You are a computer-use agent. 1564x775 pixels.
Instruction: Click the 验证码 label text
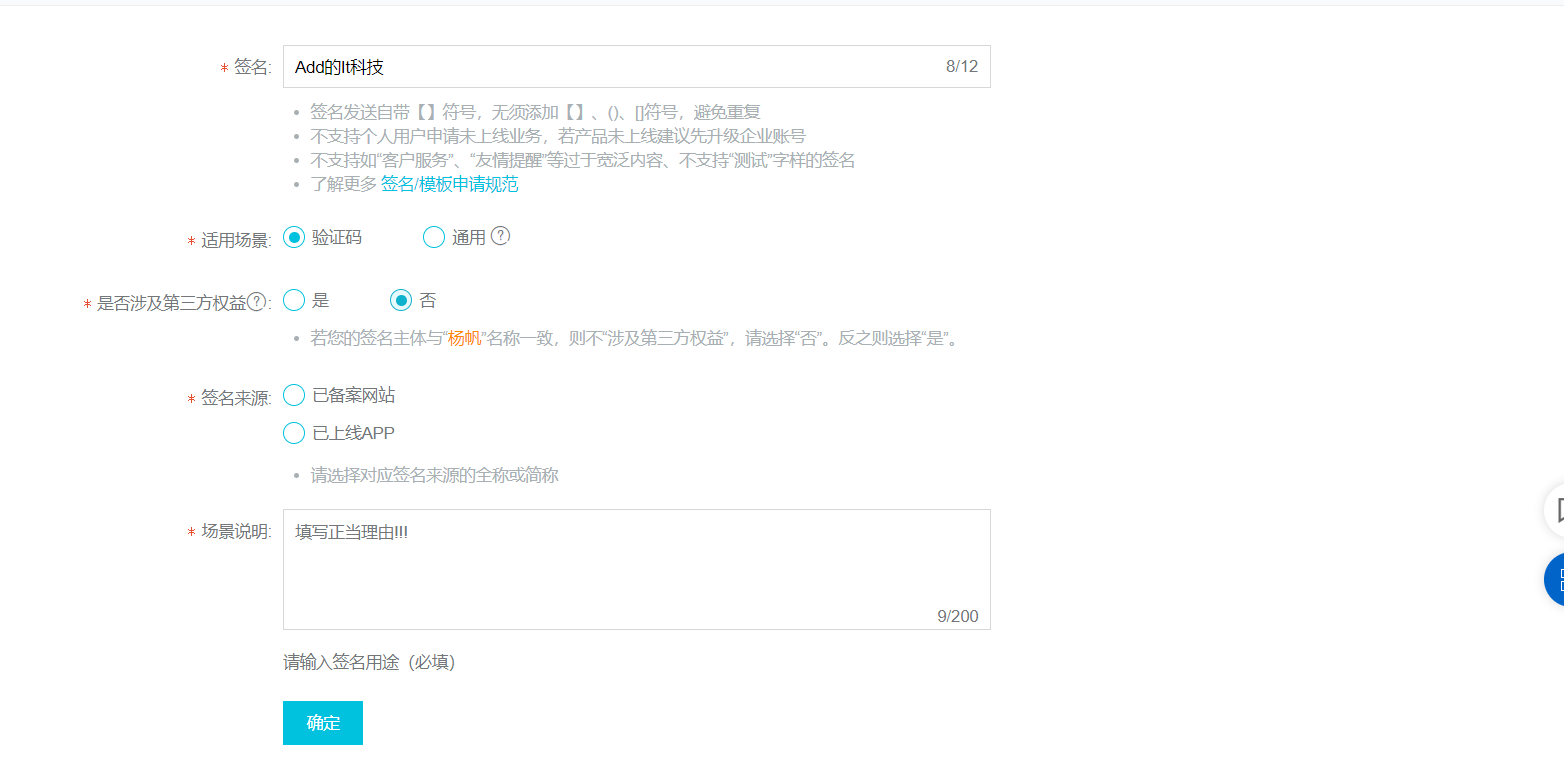[x=337, y=237]
